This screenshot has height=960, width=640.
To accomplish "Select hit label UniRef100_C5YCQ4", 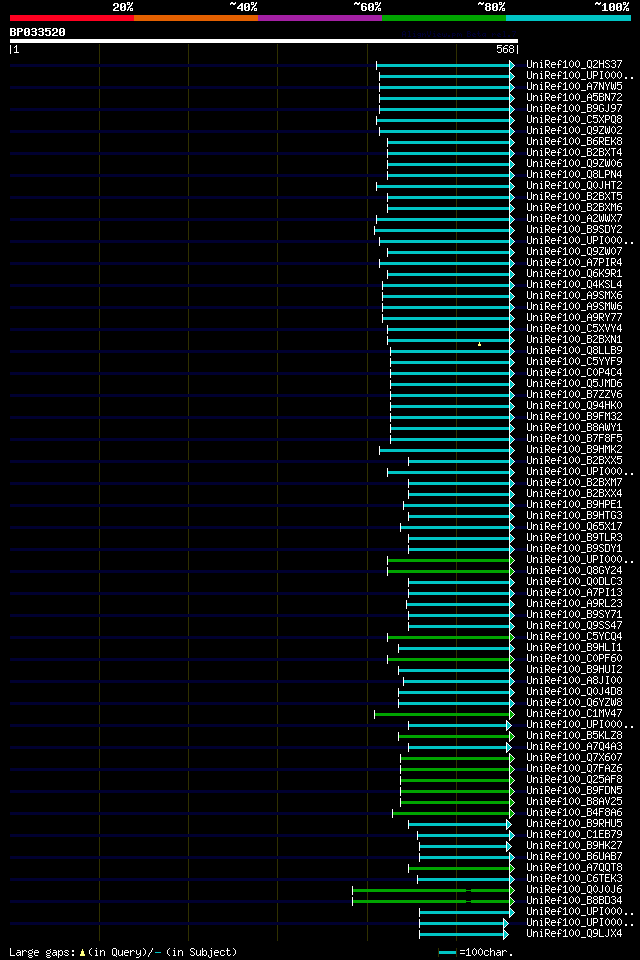I will point(574,637).
